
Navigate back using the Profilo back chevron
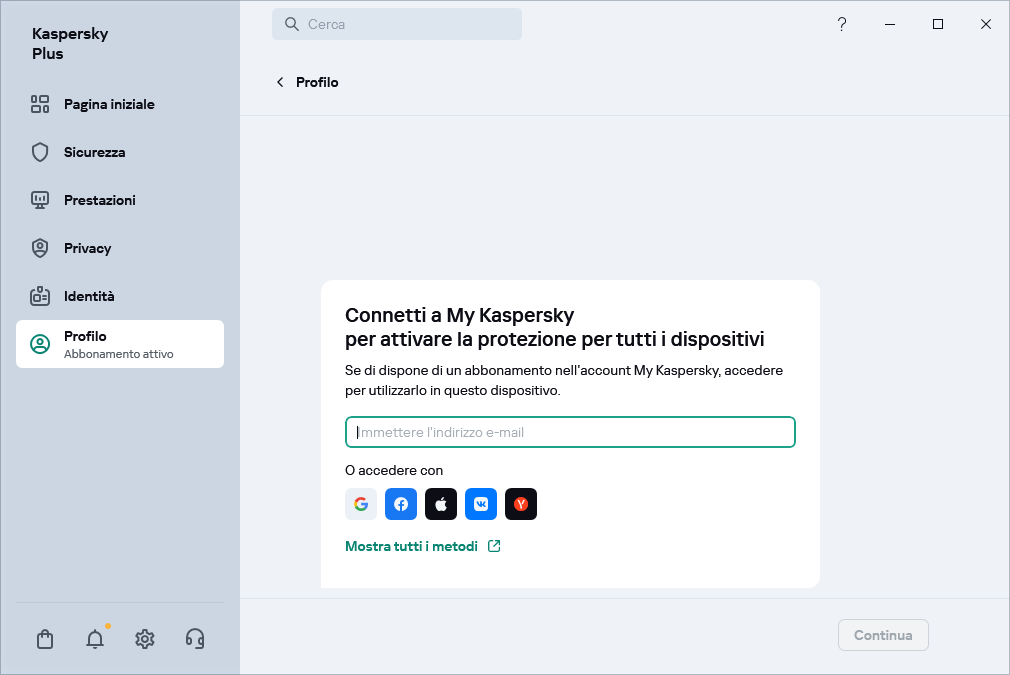point(280,82)
